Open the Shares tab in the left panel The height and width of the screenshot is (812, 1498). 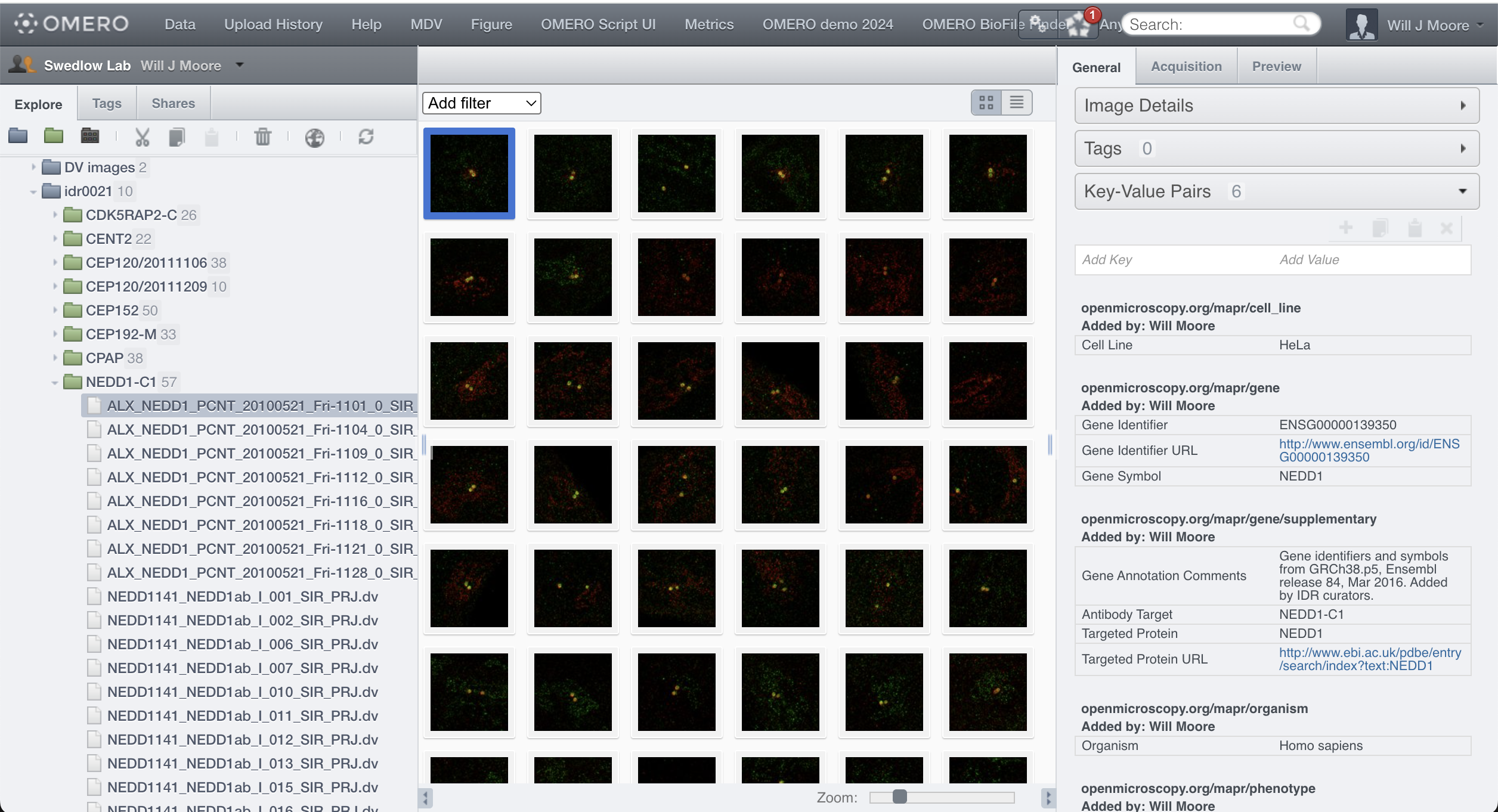click(x=174, y=103)
